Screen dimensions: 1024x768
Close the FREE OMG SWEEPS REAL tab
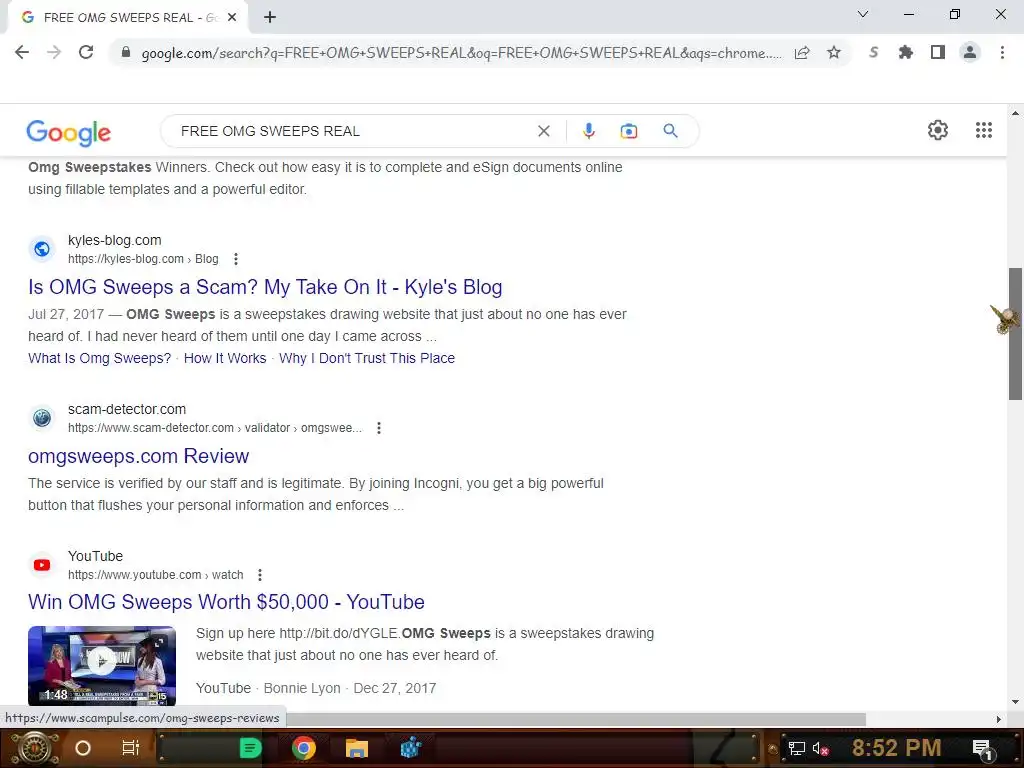pyautogui.click(x=232, y=17)
